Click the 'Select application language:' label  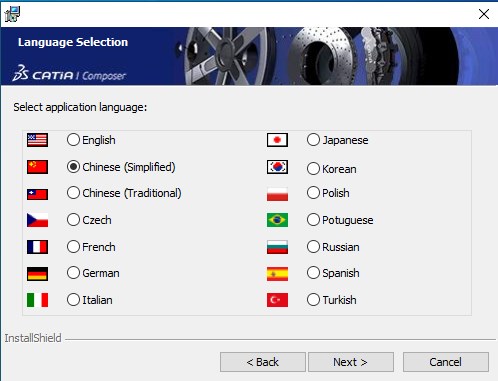point(80,107)
